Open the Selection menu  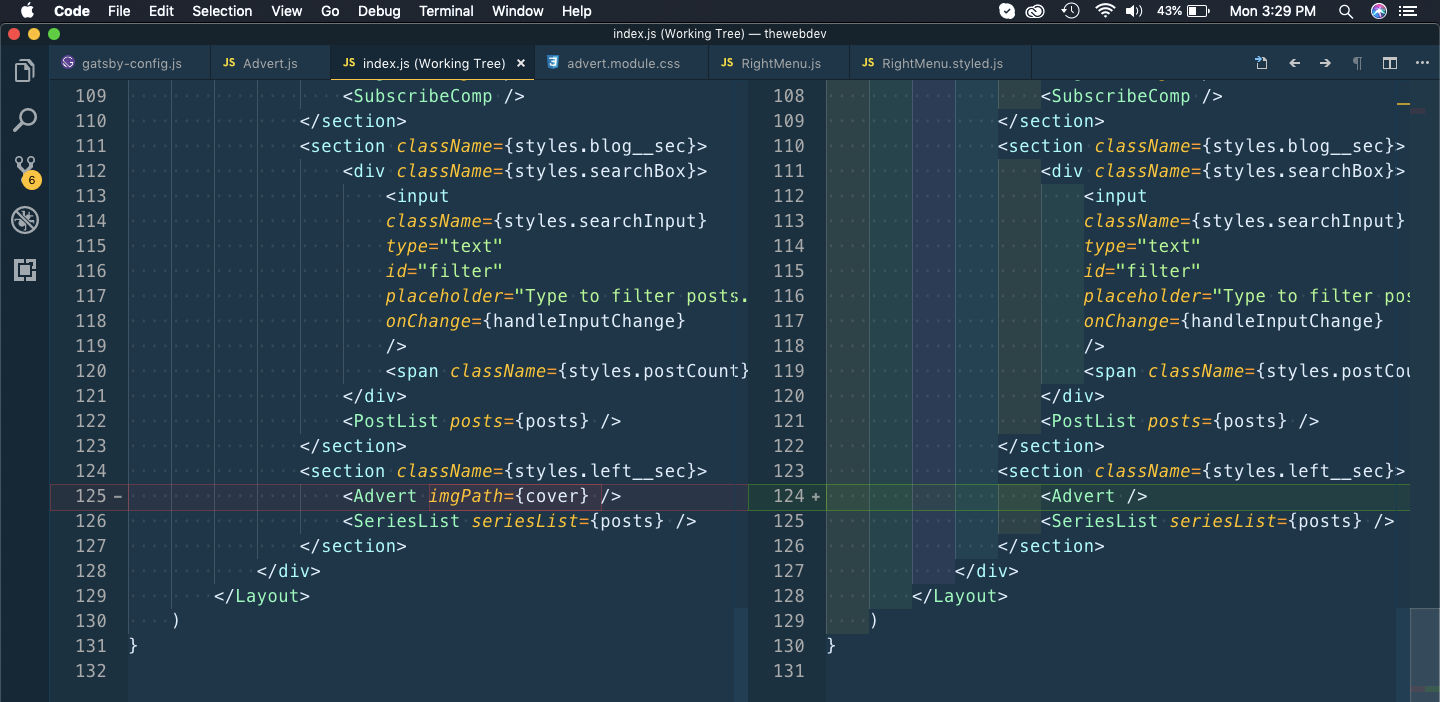(222, 11)
